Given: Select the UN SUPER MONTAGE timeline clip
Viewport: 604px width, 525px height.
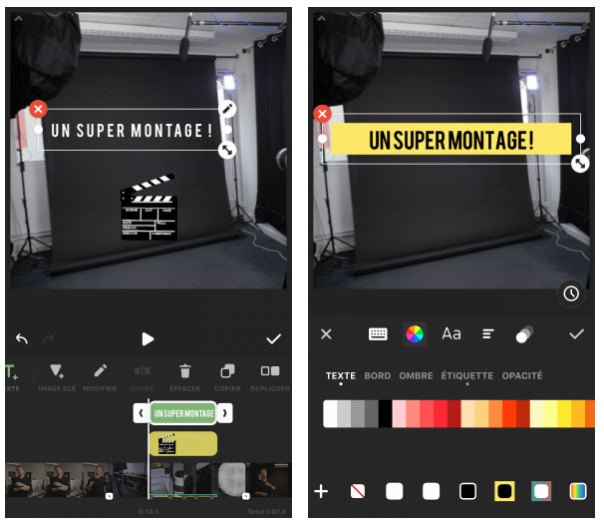Looking at the screenshot, I should coord(183,413).
